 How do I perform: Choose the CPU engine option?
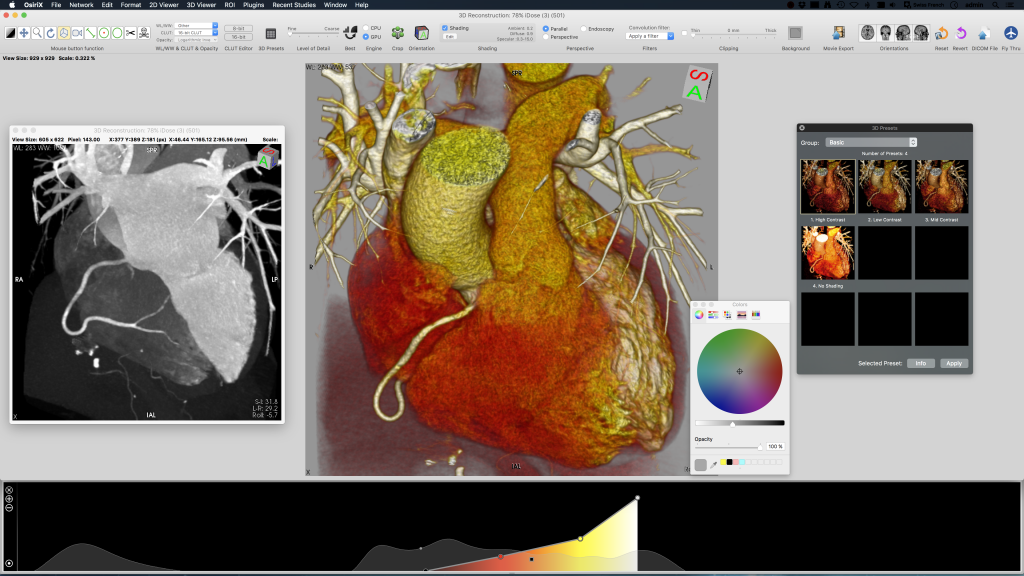pyautogui.click(x=365, y=28)
